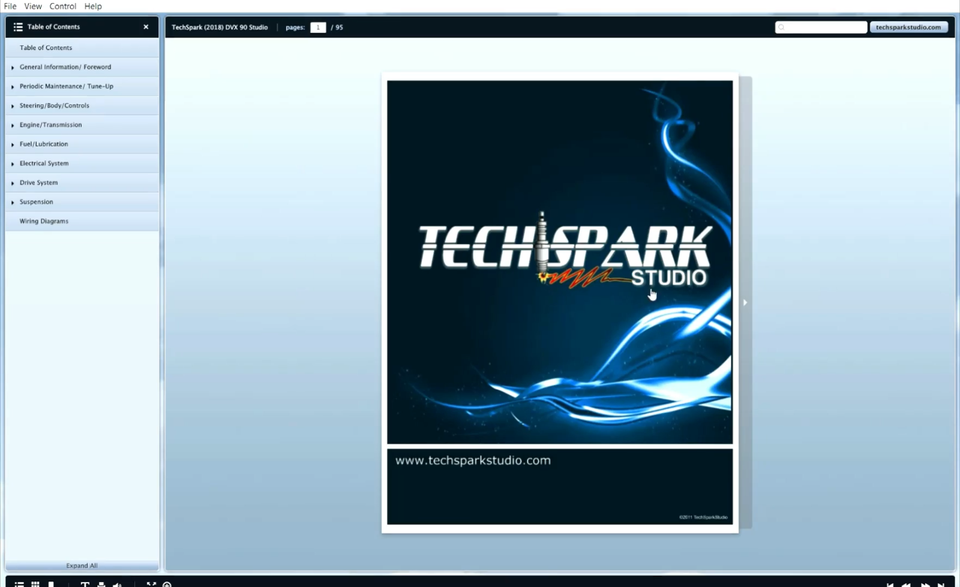The image size is (960, 587).
Task: Click the search field in top bar
Action: 821,28
